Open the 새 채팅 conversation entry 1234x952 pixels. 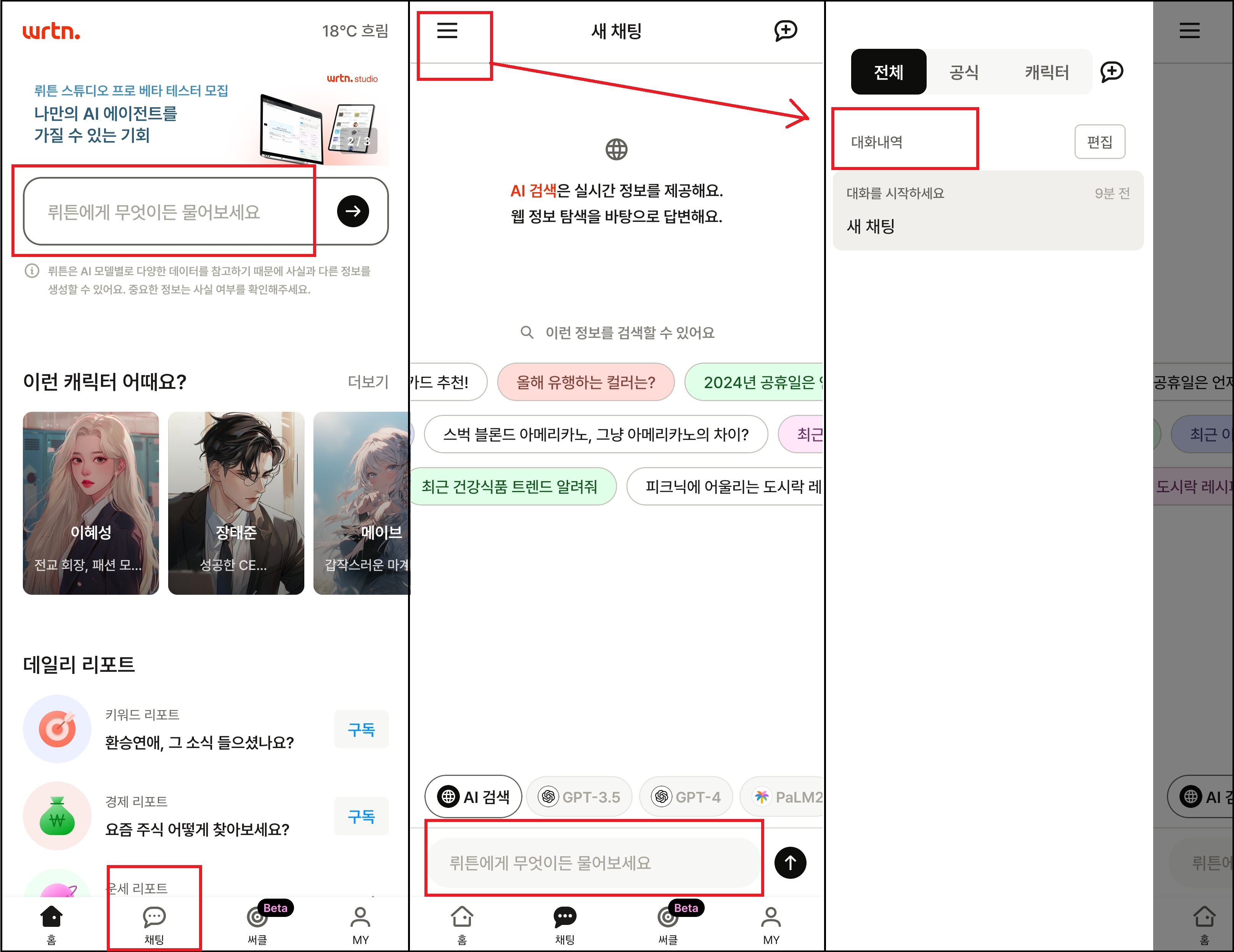coord(988,211)
